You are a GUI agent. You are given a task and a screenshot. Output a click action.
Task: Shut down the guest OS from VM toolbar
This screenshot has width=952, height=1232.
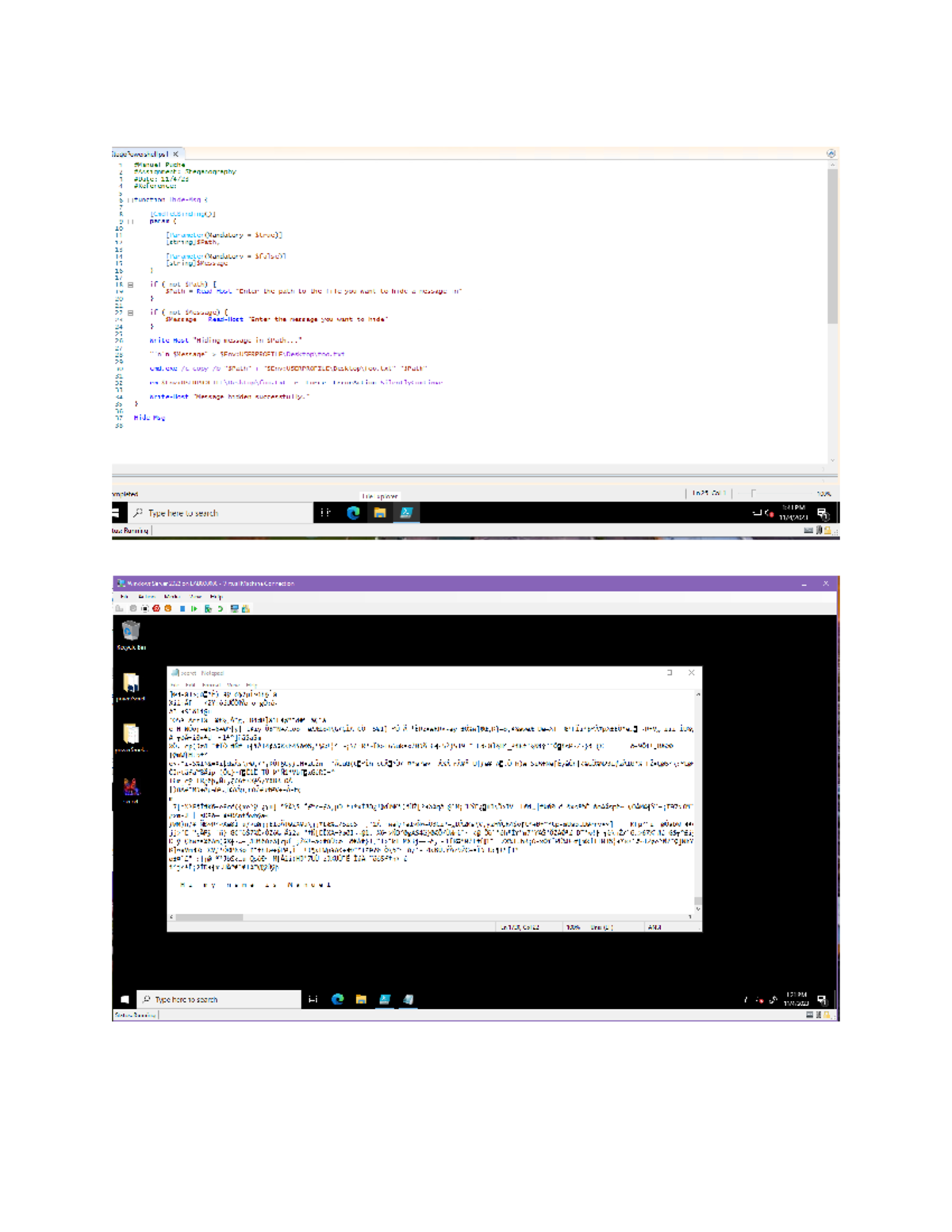point(167,608)
